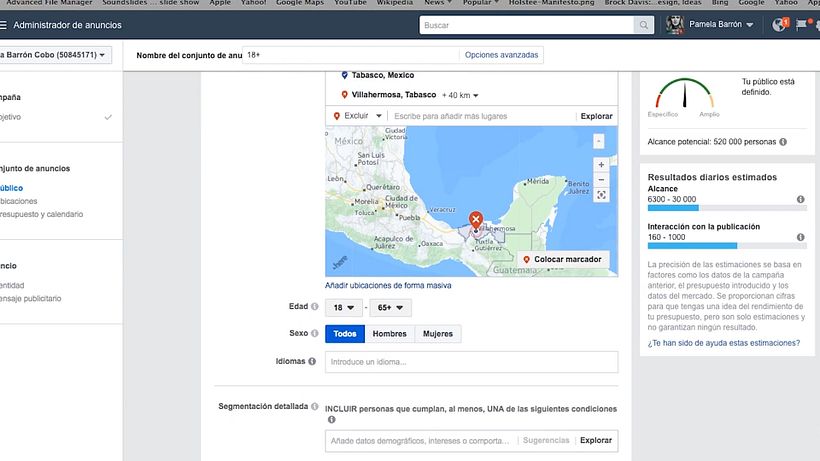Click Sugerencias in detailed targeting field
Viewport: 820px width, 461px height.
[546, 441]
